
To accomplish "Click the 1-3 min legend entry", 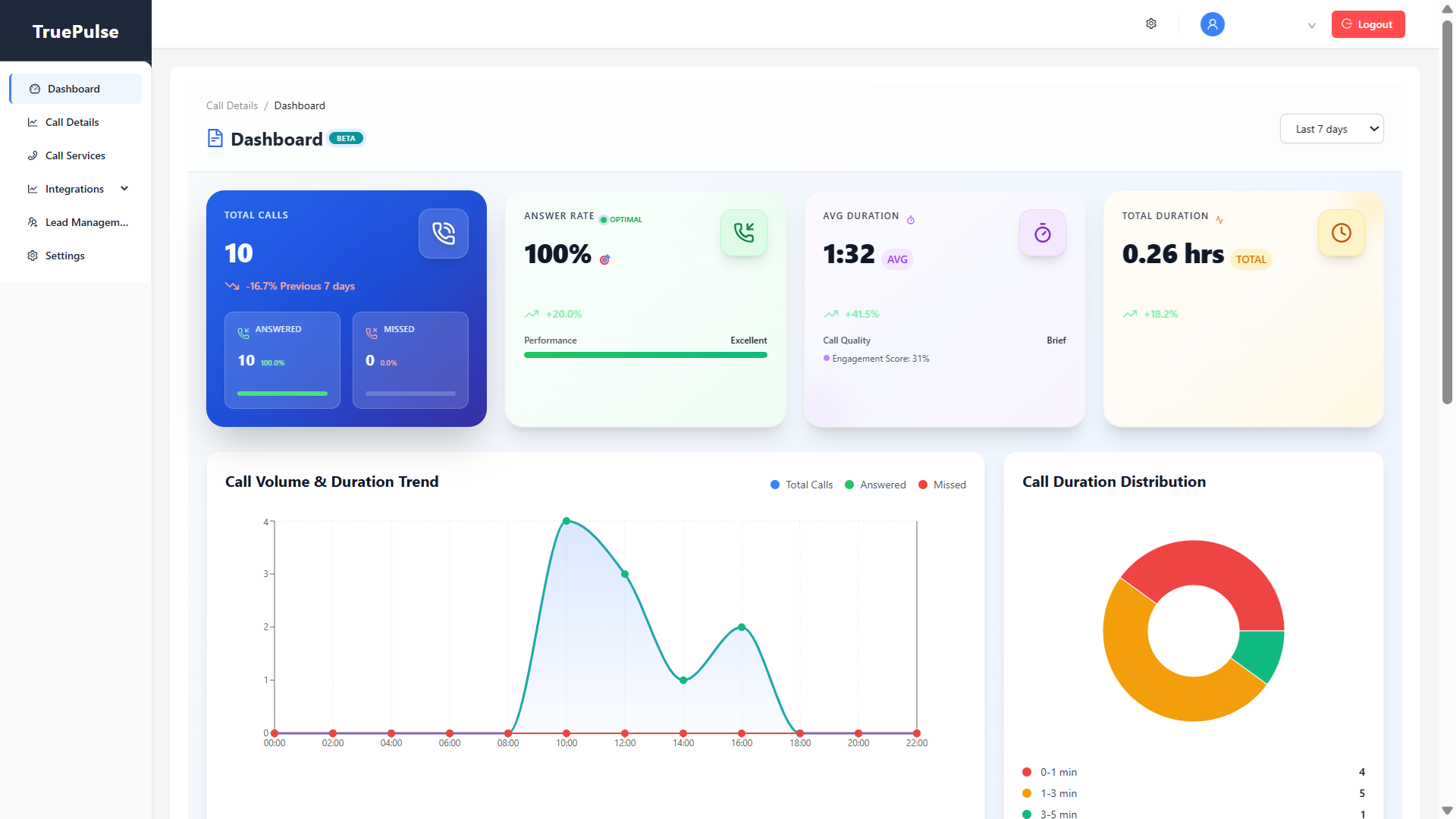I will pos(1194,793).
